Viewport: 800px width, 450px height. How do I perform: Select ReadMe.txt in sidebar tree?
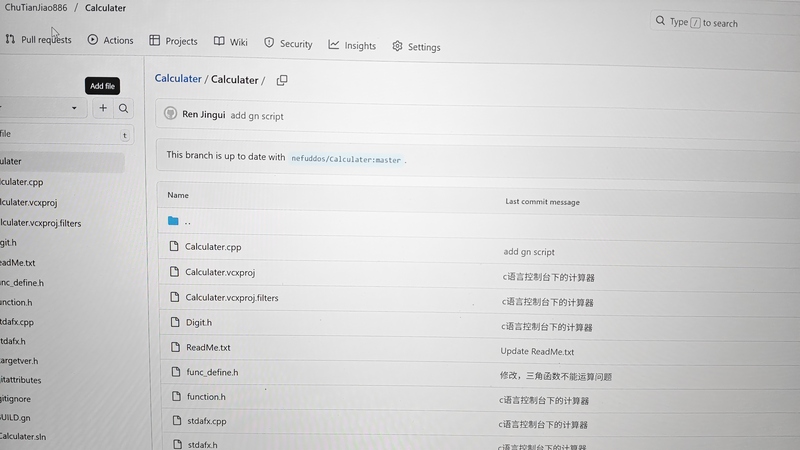17,263
